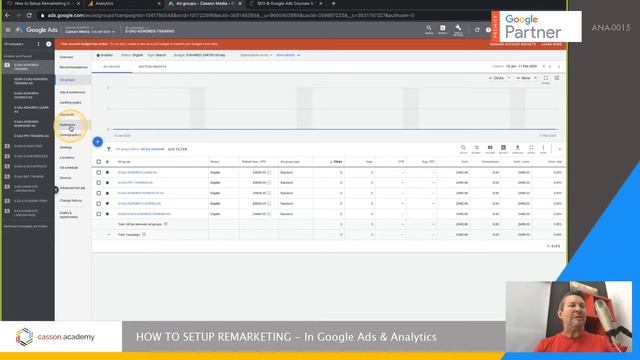Open the Casson Media account dropdown

coord(90,31)
